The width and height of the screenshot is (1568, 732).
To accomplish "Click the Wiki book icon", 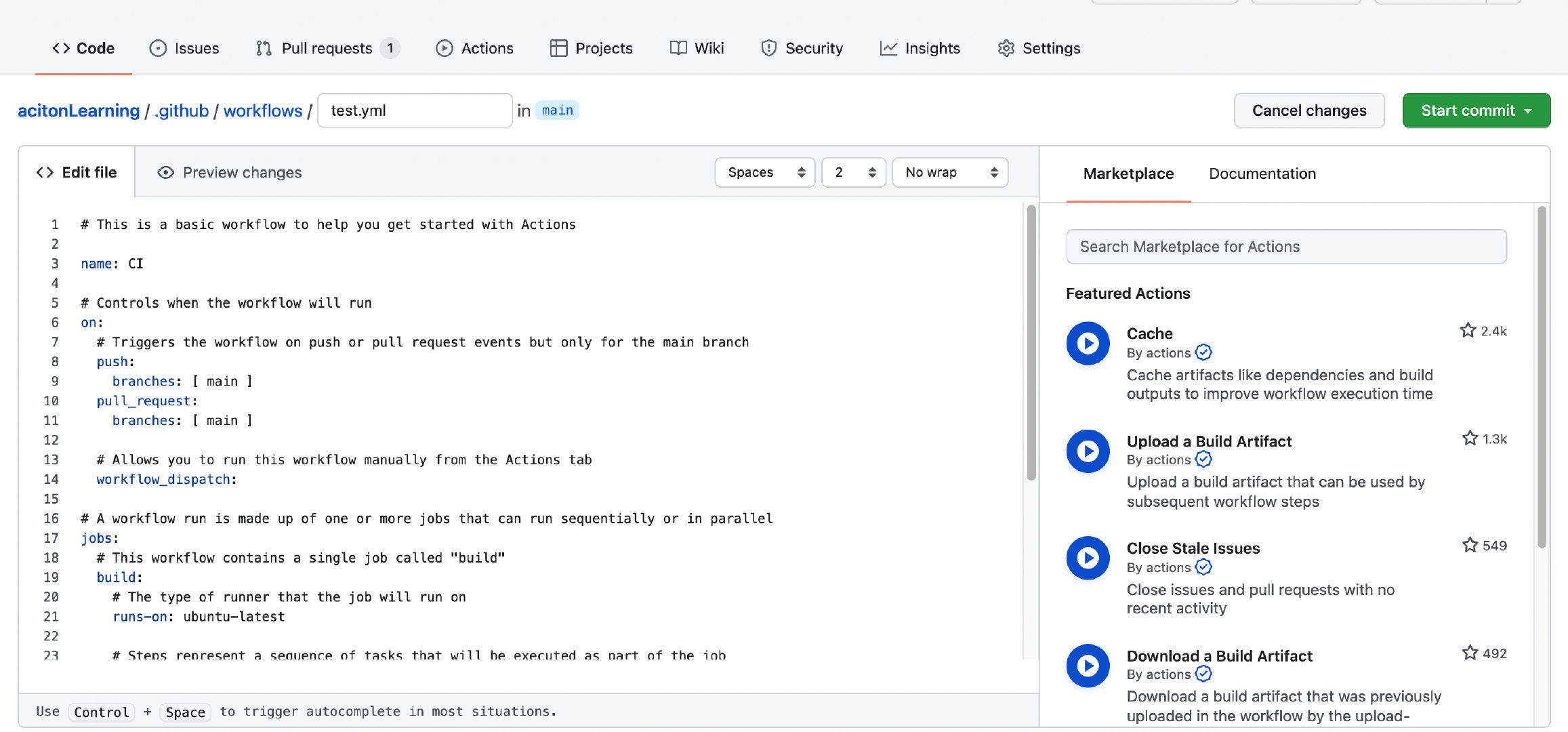I will coord(678,48).
